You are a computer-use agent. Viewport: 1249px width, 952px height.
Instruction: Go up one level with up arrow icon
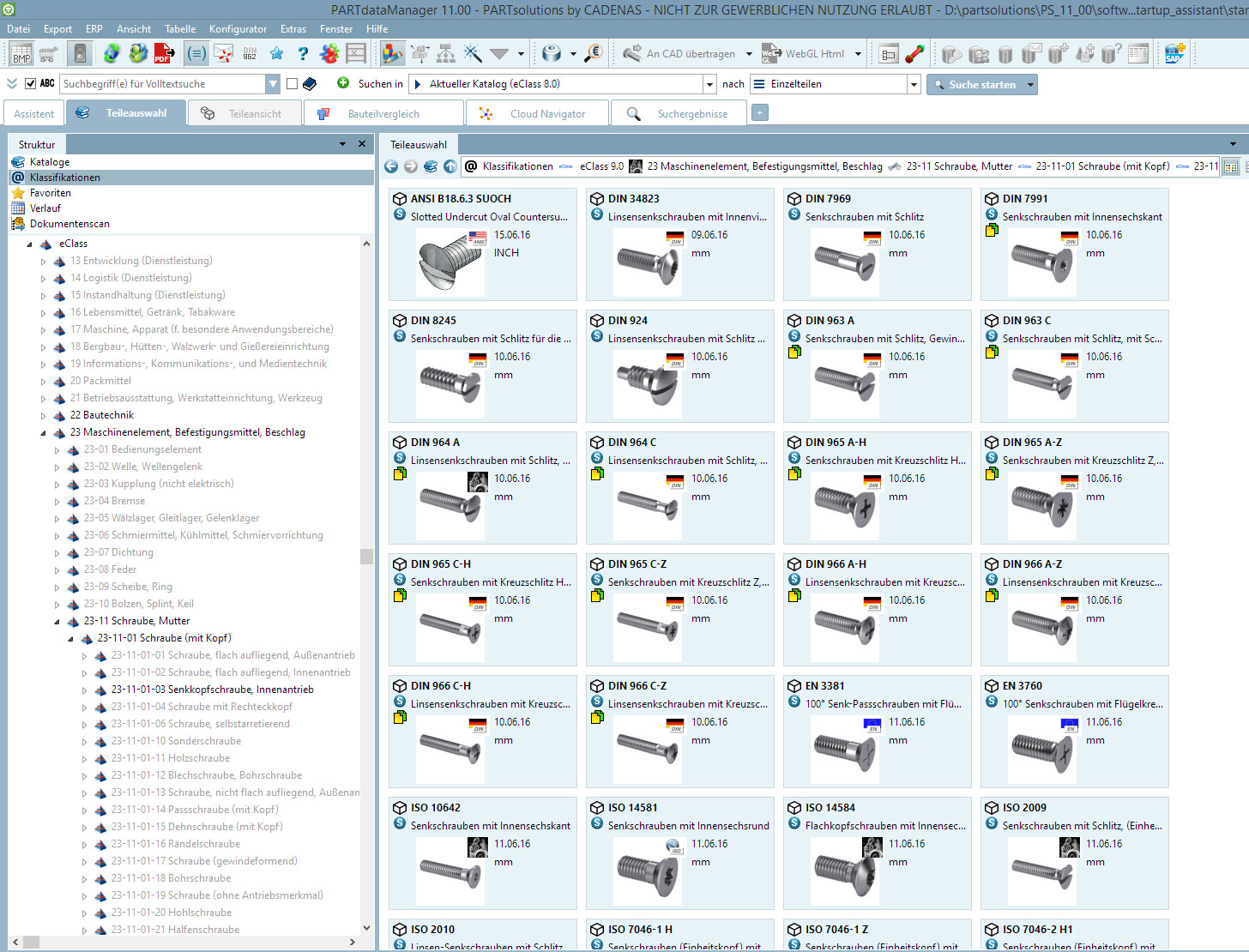[x=450, y=166]
